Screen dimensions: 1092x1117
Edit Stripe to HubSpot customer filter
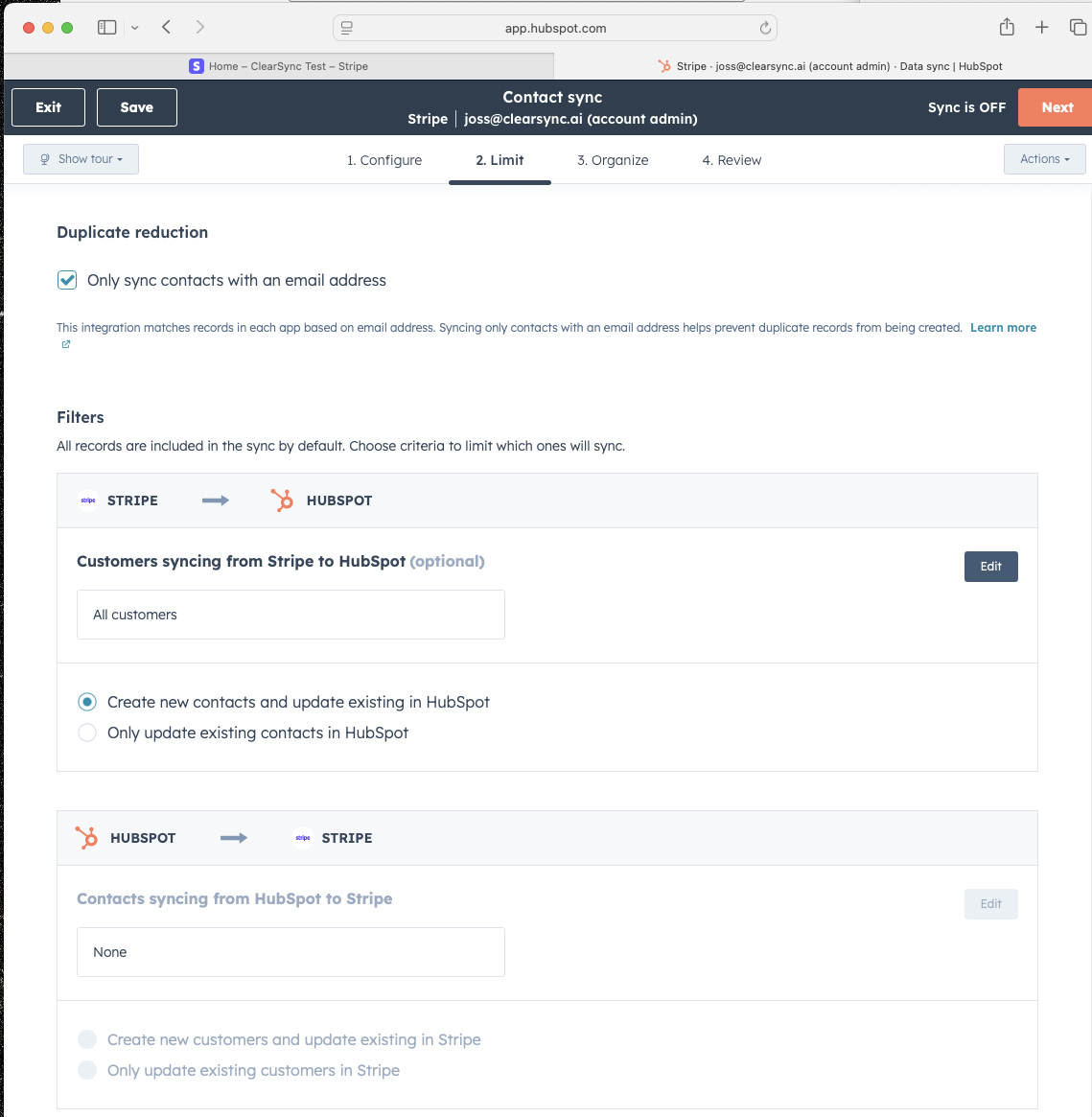(990, 567)
